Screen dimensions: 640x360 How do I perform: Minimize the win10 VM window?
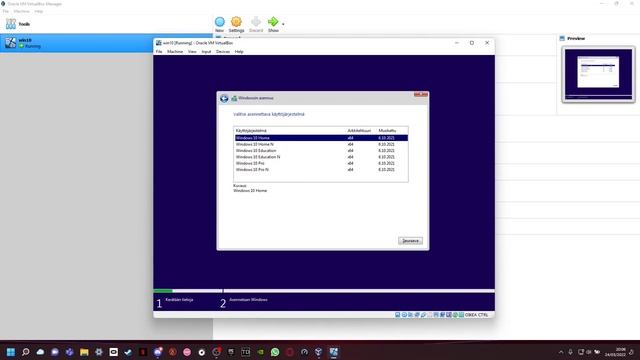(x=457, y=43)
